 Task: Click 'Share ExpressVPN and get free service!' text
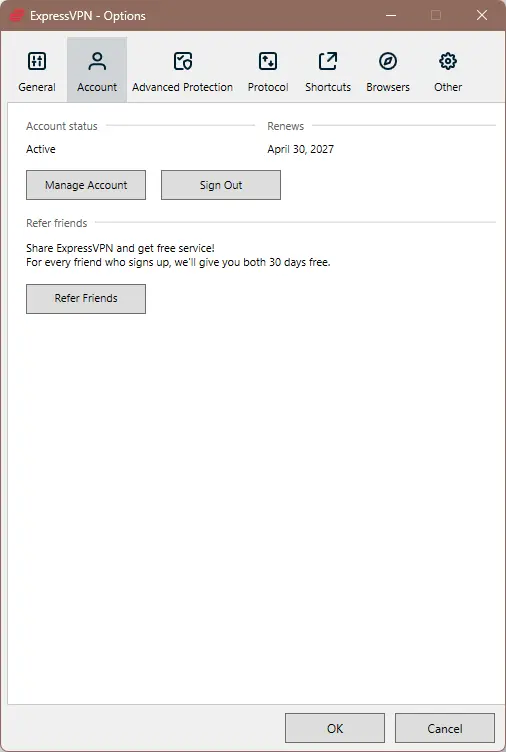[x=120, y=248]
